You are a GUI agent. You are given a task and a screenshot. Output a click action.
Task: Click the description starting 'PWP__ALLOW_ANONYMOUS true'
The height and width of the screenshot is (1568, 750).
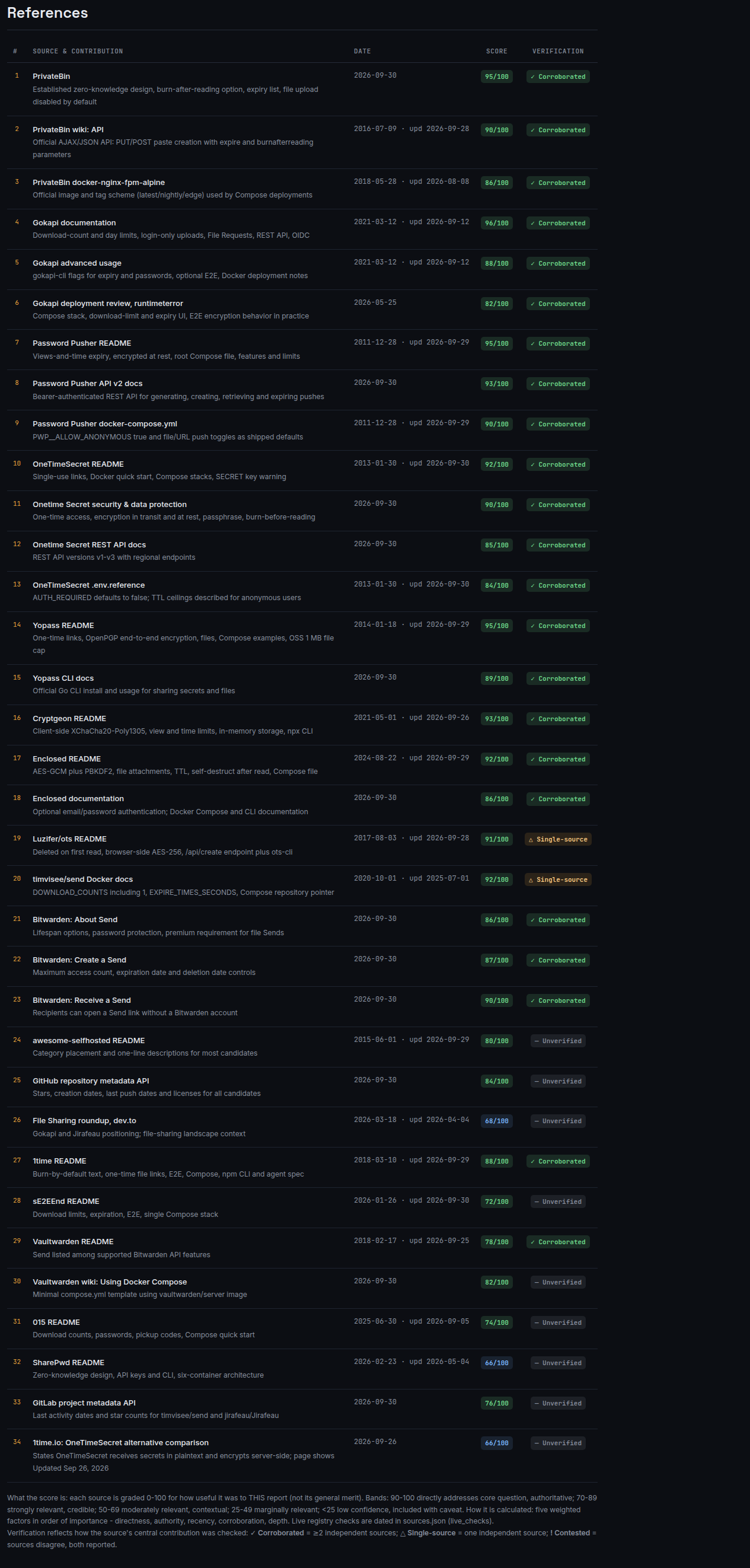[168, 437]
